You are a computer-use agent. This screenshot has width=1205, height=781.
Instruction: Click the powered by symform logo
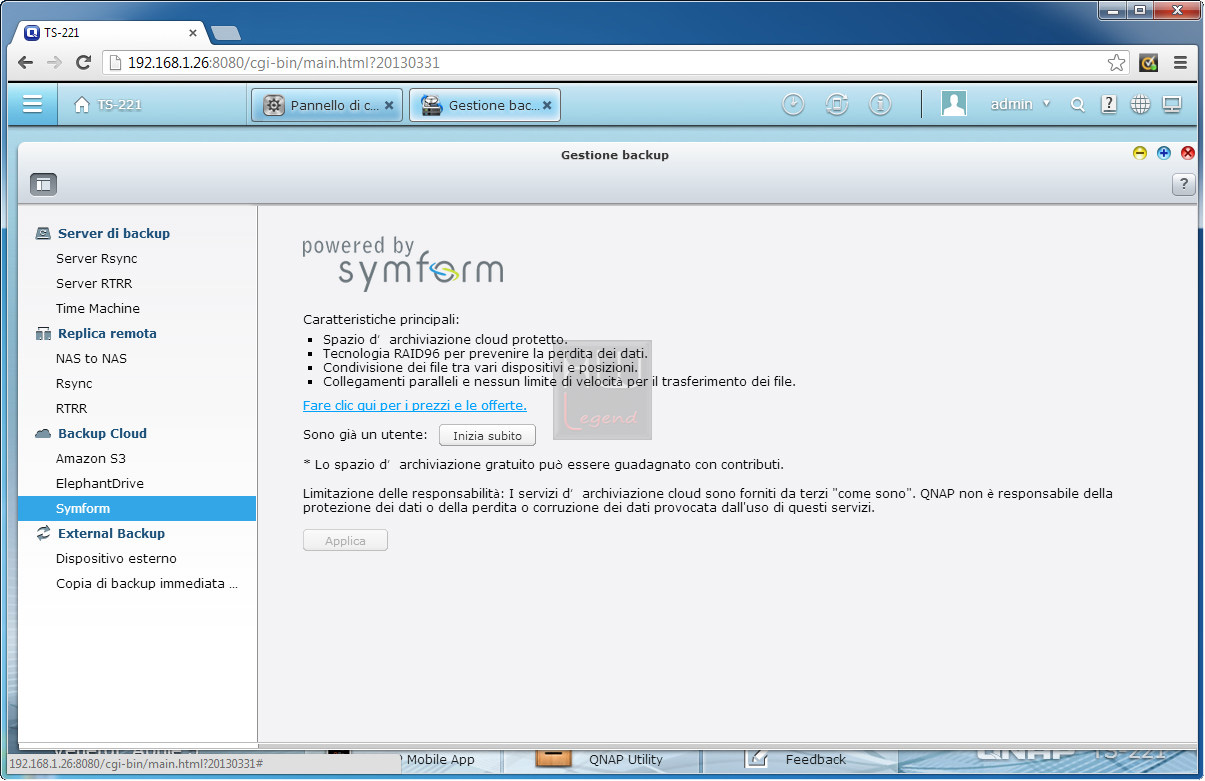click(x=403, y=263)
